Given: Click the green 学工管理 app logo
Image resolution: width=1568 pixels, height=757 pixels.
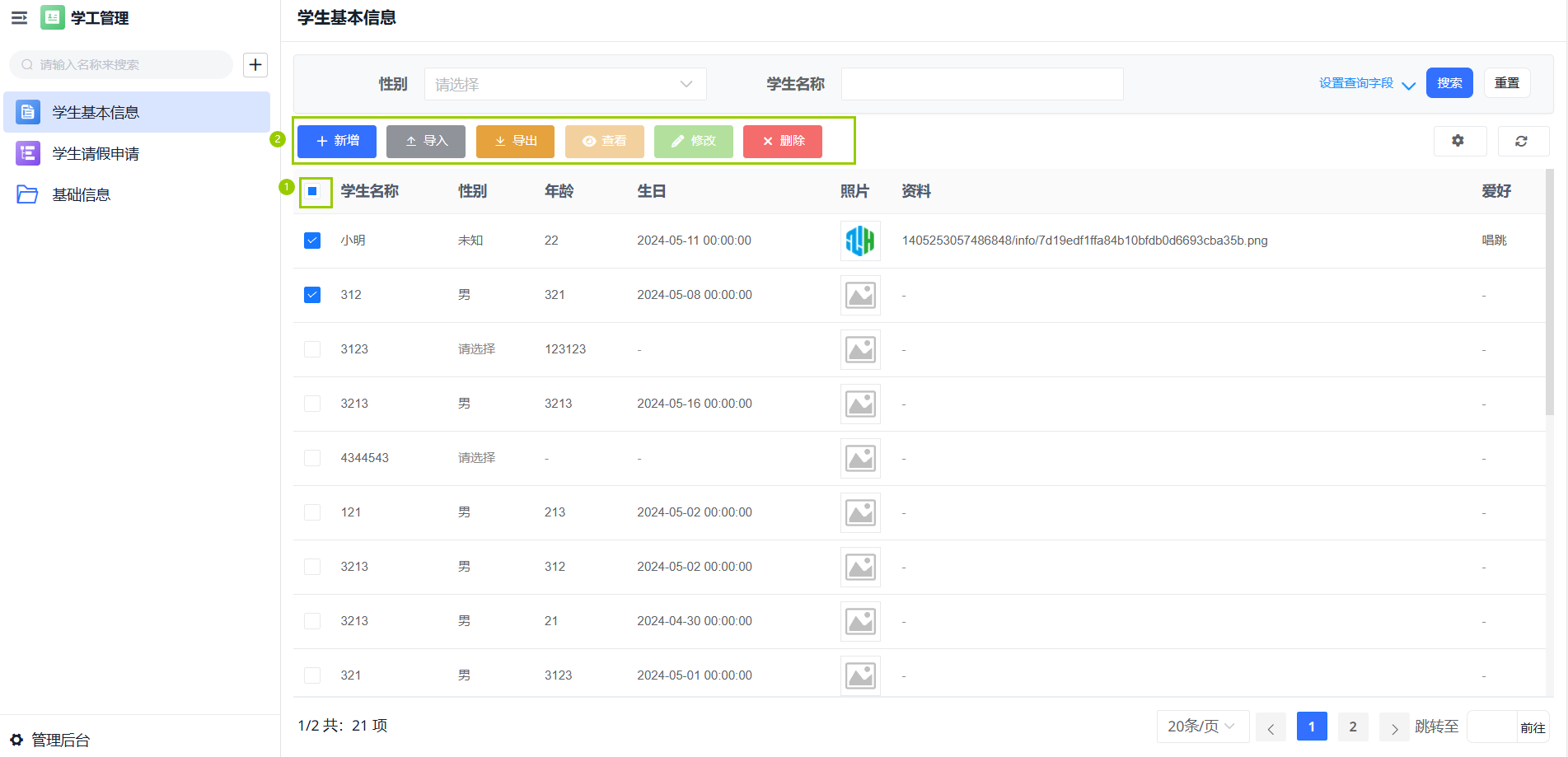Looking at the screenshot, I should click(x=53, y=17).
